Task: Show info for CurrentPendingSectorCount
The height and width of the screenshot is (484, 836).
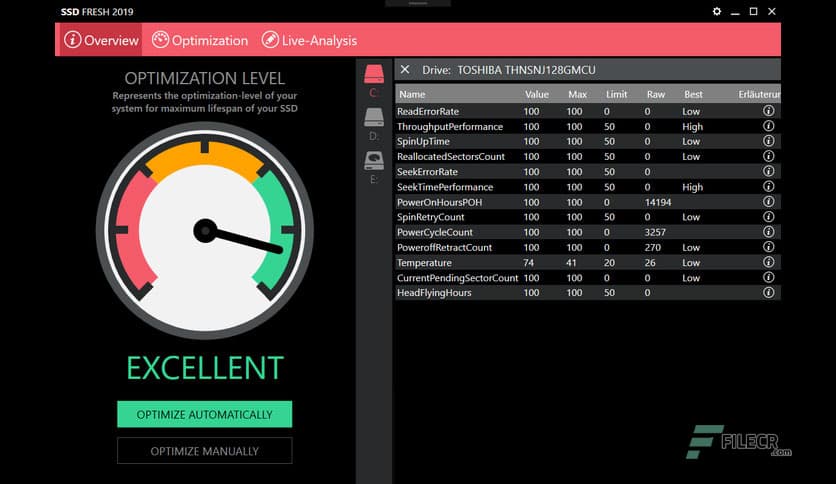Action: (x=768, y=277)
